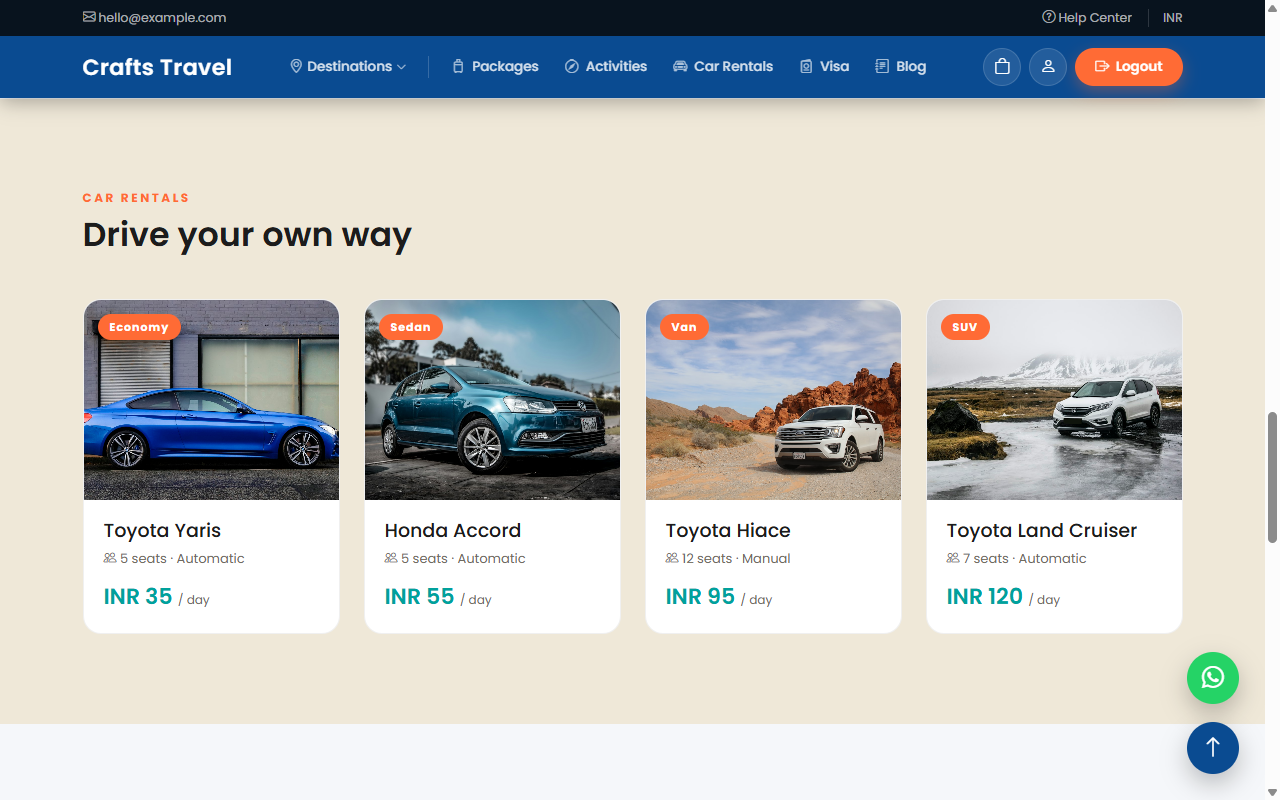The image size is (1280, 800).
Task: Go to Packages menu item
Action: click(x=495, y=67)
